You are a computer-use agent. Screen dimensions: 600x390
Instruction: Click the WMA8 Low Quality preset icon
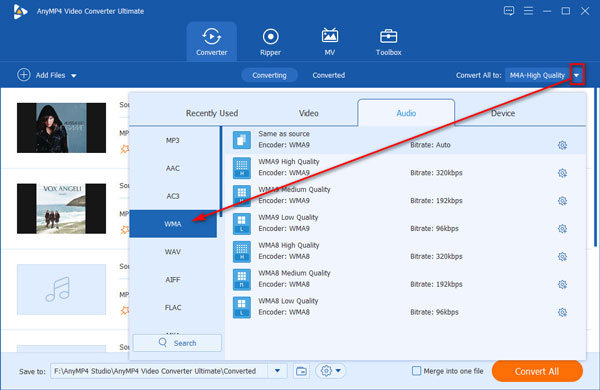coord(242,307)
